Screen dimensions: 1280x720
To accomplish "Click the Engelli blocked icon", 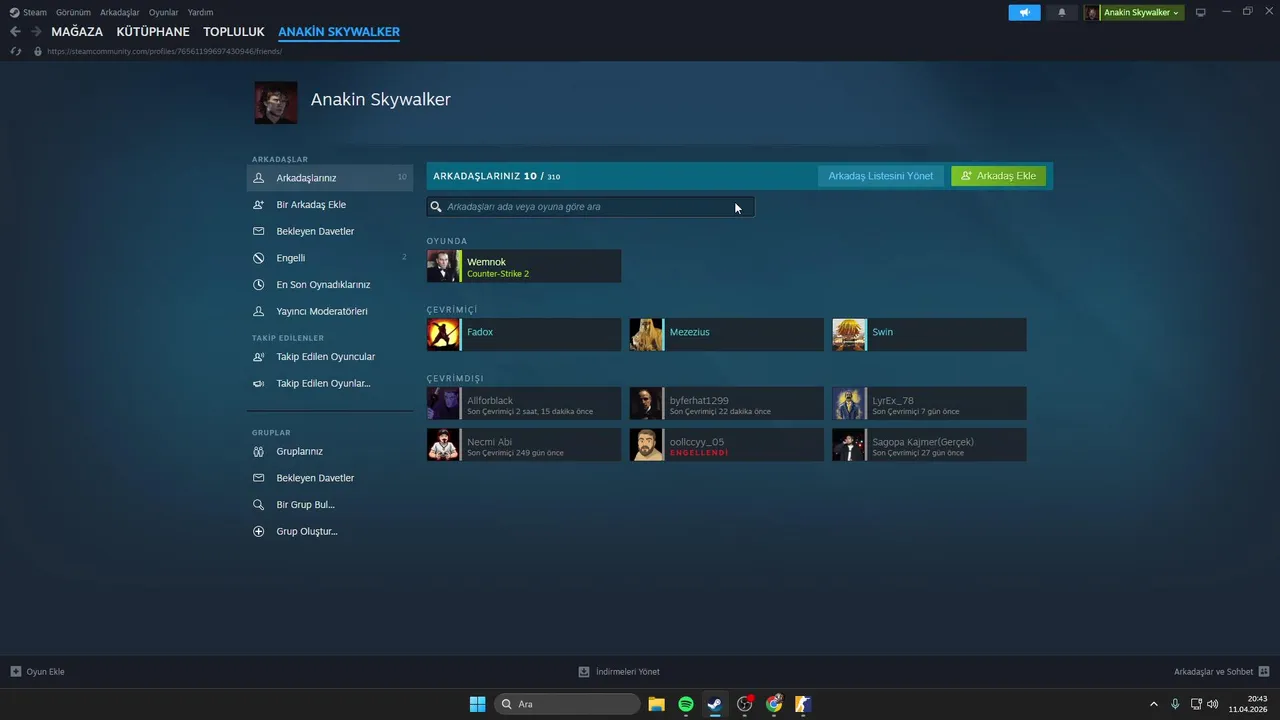I will pos(259,258).
